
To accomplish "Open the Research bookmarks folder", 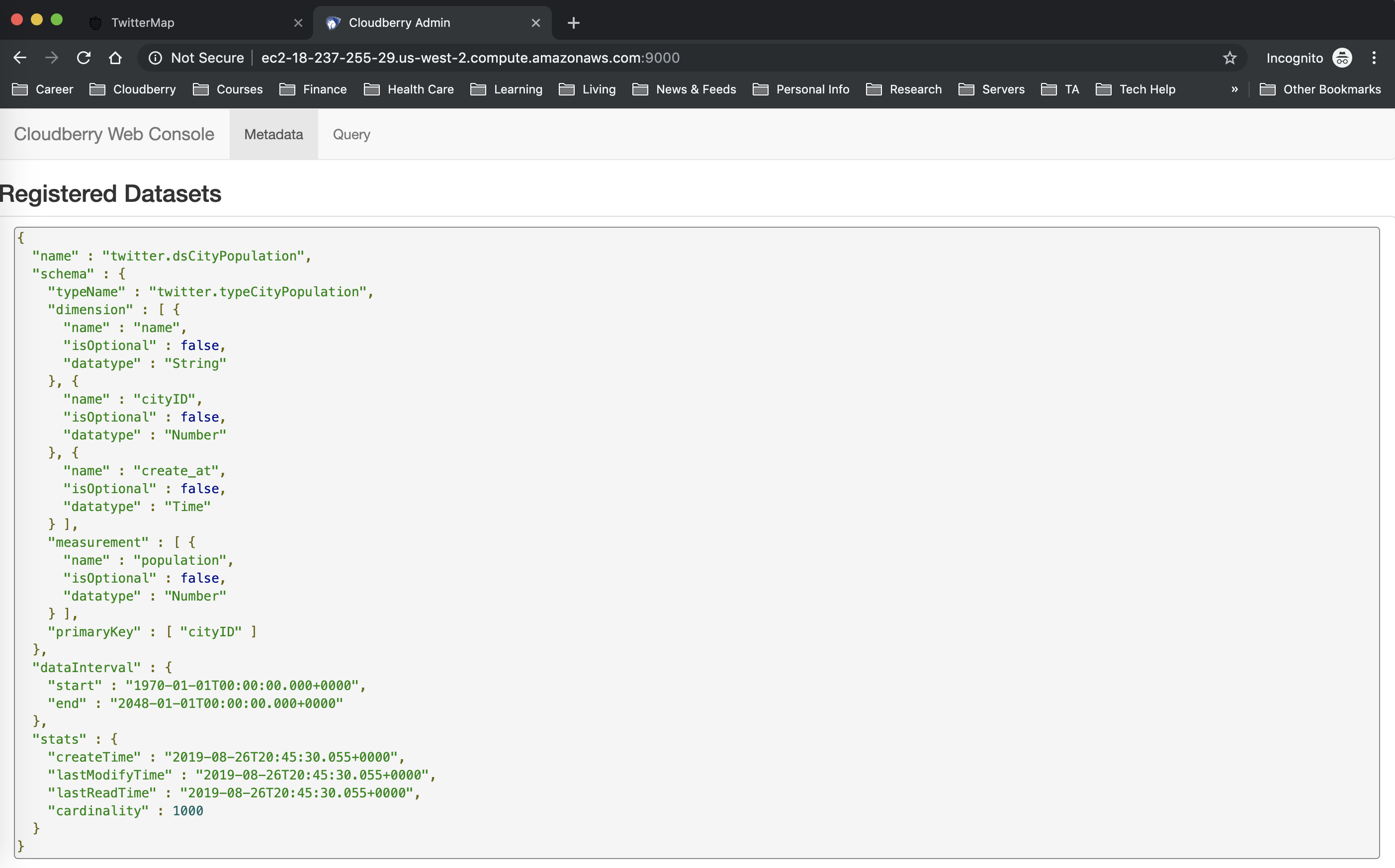I will point(904,89).
